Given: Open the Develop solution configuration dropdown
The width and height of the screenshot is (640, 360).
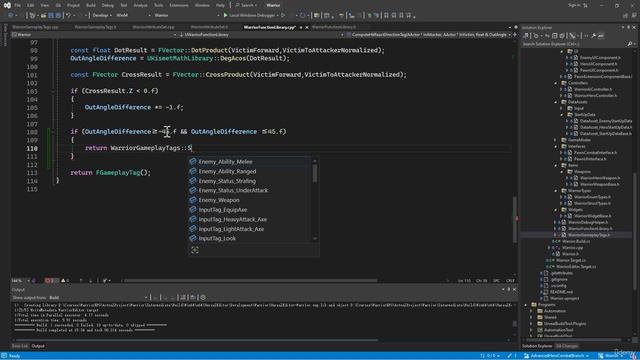Looking at the screenshot, I should coord(102,15).
